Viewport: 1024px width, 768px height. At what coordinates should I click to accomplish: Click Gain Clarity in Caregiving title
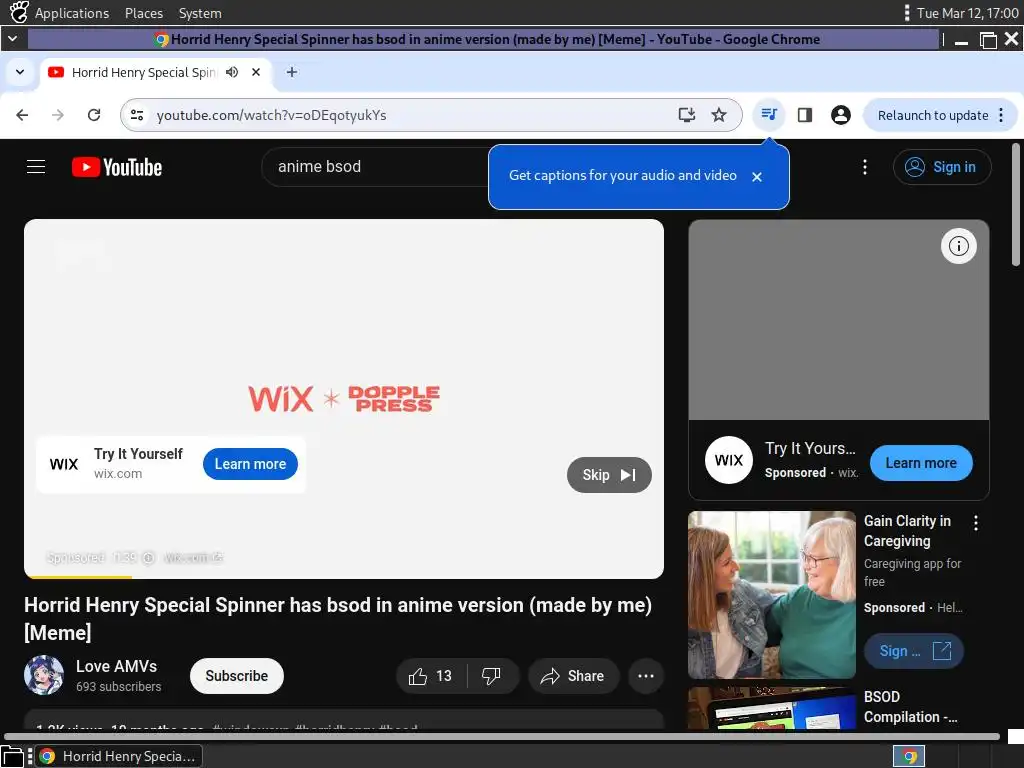[x=908, y=531]
